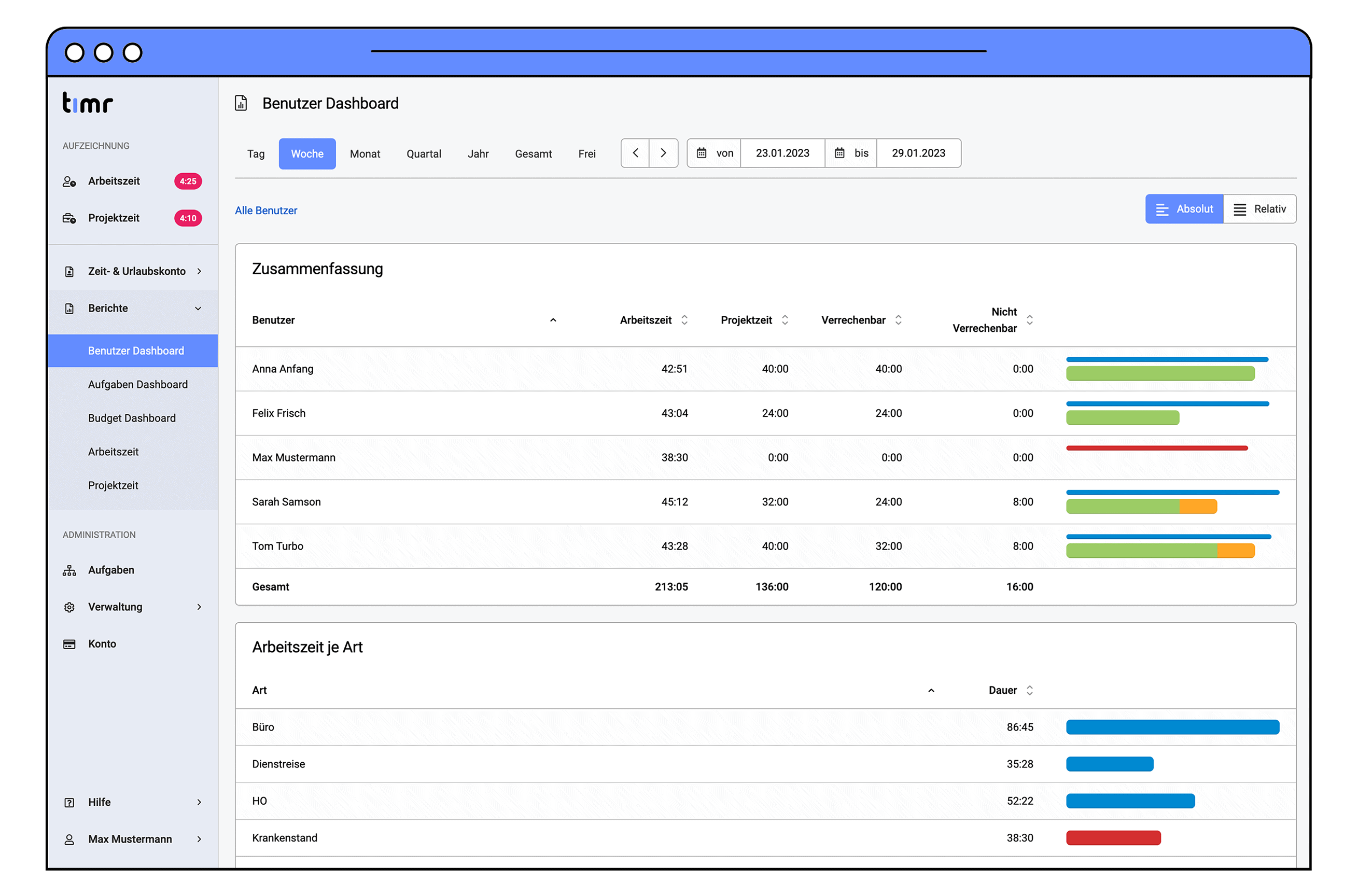Click Max Mustermann's red work time bar

(x=1157, y=449)
